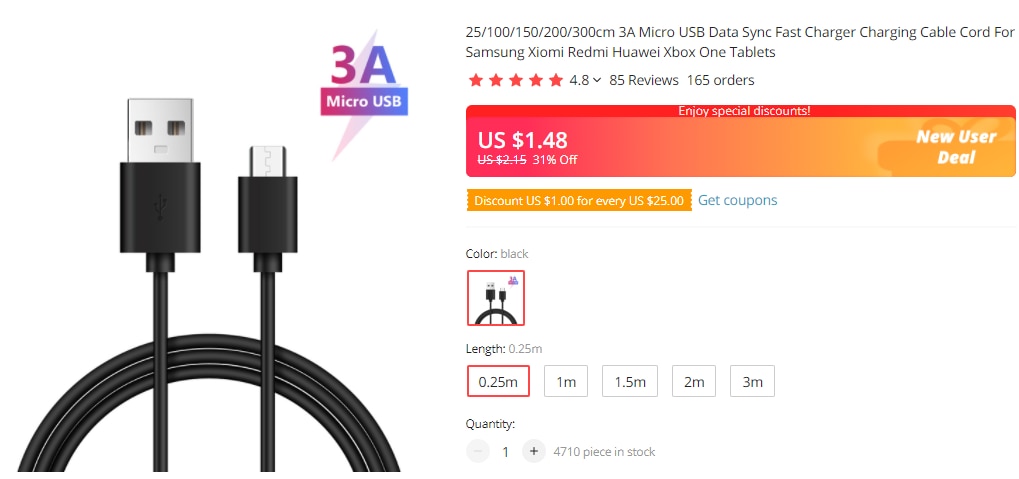Screen dimensions: 1019x479
Task: Choose the 2m length option
Action: (x=694, y=382)
